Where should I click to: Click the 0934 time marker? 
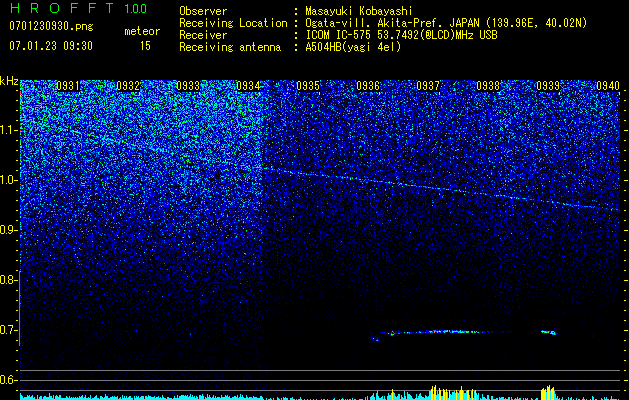[248, 86]
